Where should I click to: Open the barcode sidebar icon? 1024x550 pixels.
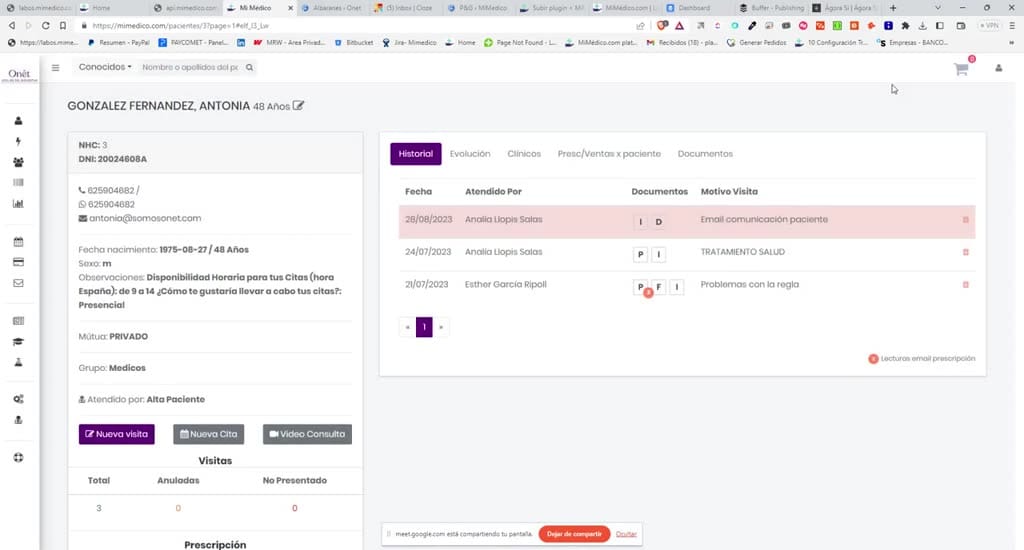click(x=18, y=182)
